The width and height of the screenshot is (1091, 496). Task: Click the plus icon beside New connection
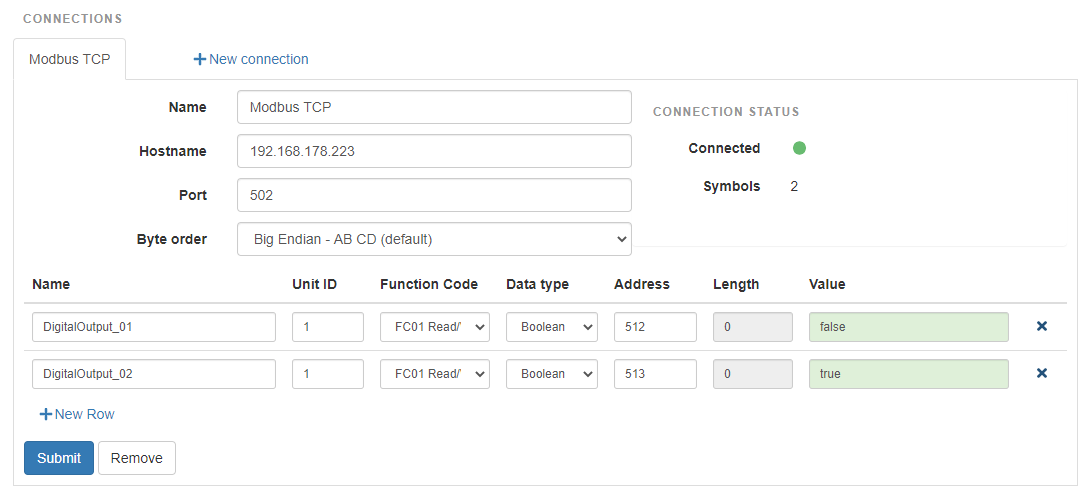[199, 60]
